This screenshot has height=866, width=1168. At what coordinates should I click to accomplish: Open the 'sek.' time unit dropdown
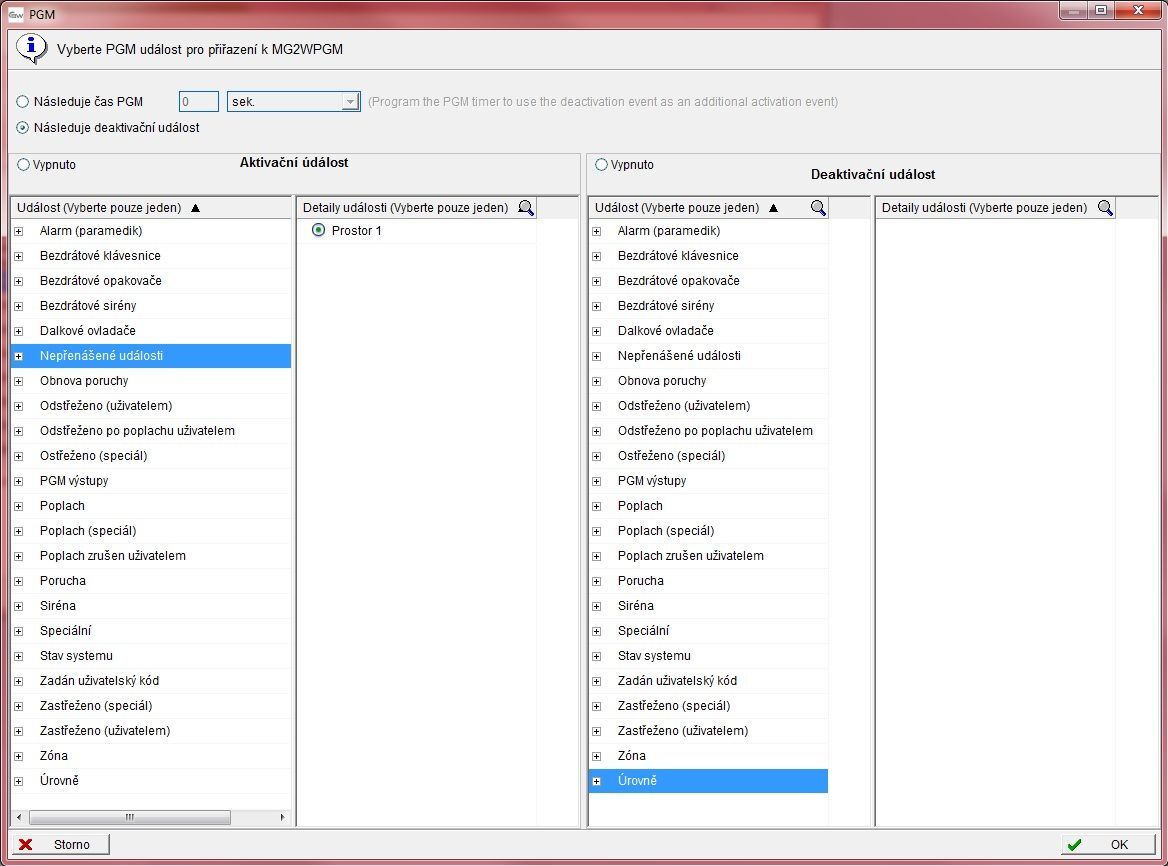(x=349, y=102)
